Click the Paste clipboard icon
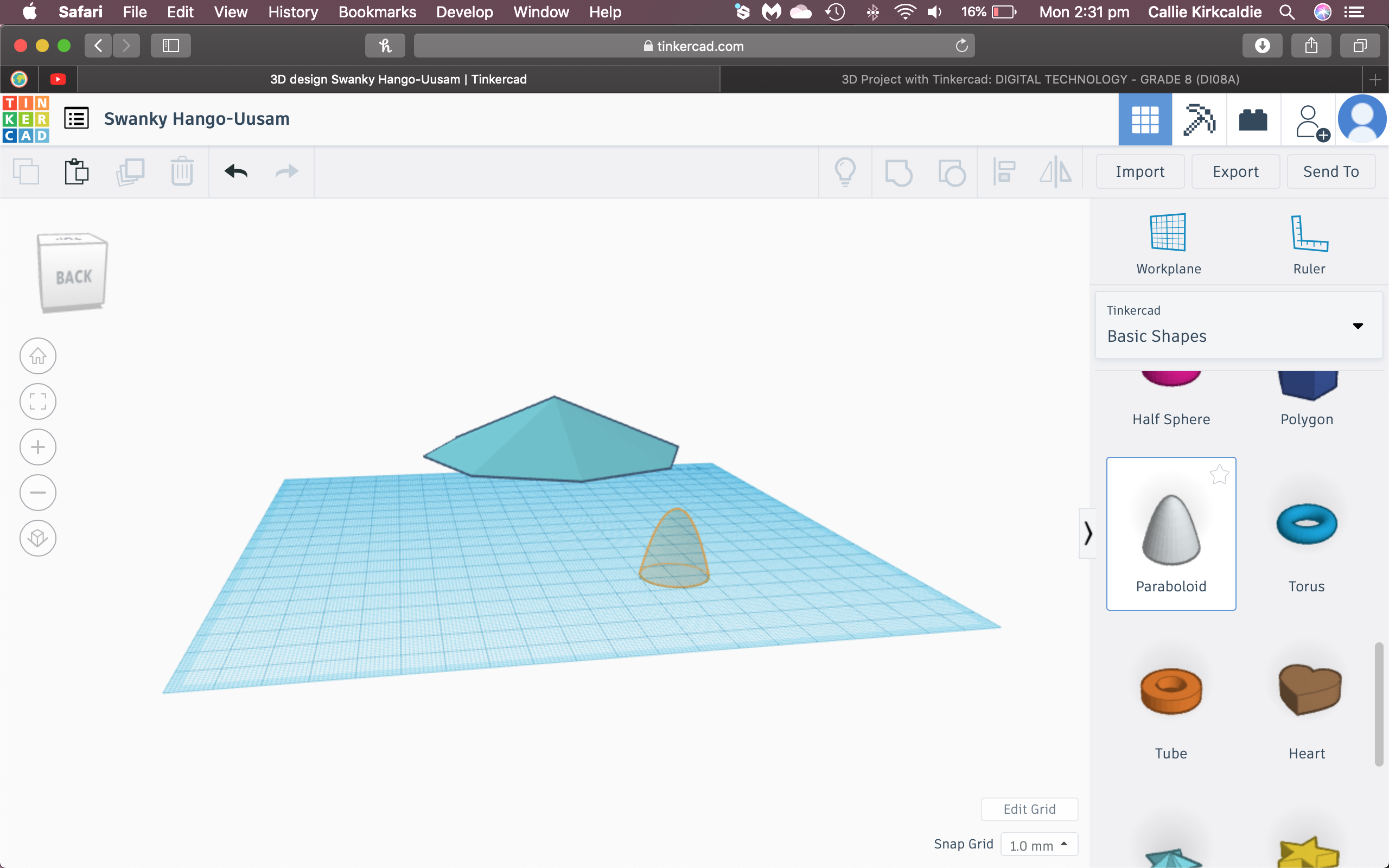 click(77, 171)
